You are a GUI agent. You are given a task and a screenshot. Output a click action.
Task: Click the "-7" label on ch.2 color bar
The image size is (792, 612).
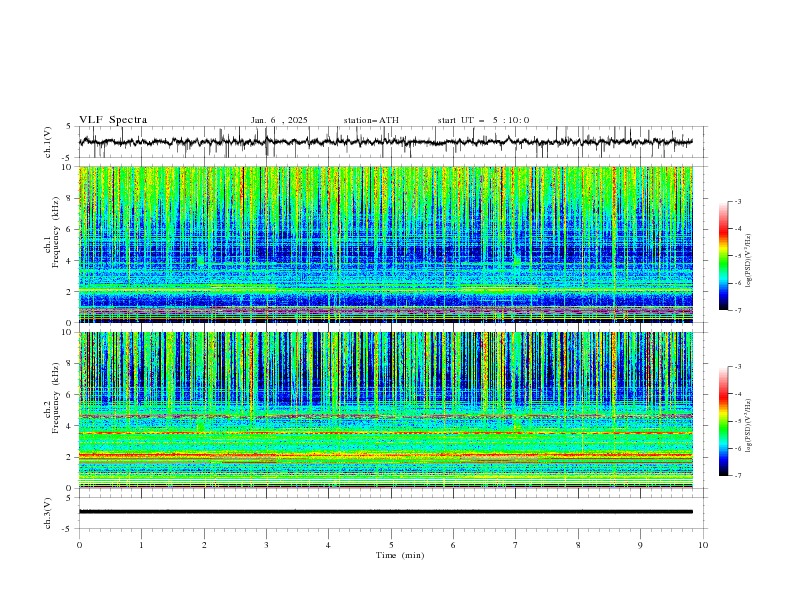737,476
